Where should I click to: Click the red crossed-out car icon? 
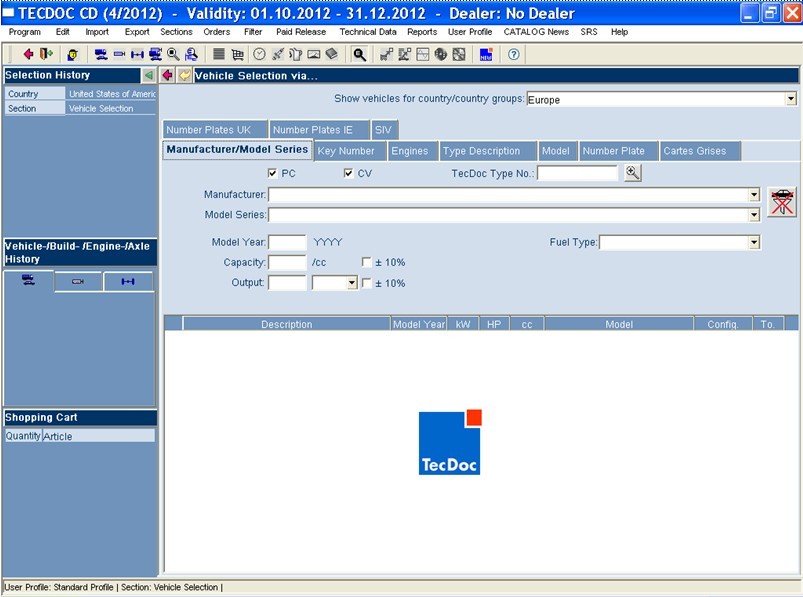click(x=781, y=201)
